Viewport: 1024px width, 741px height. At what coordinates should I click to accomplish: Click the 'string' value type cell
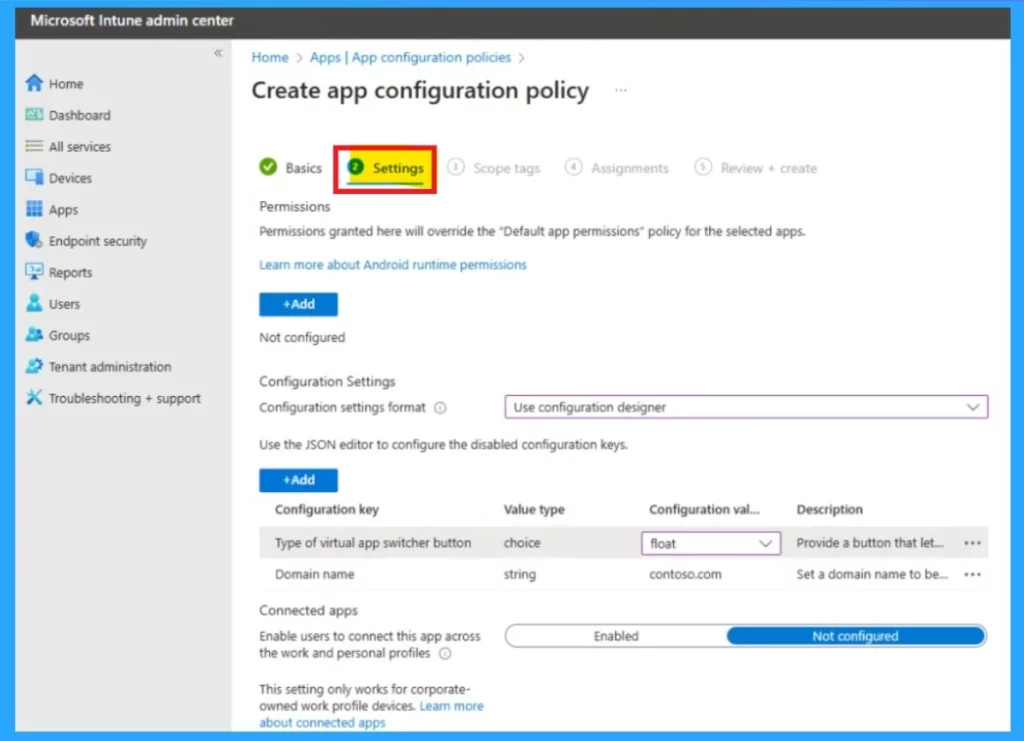click(520, 575)
